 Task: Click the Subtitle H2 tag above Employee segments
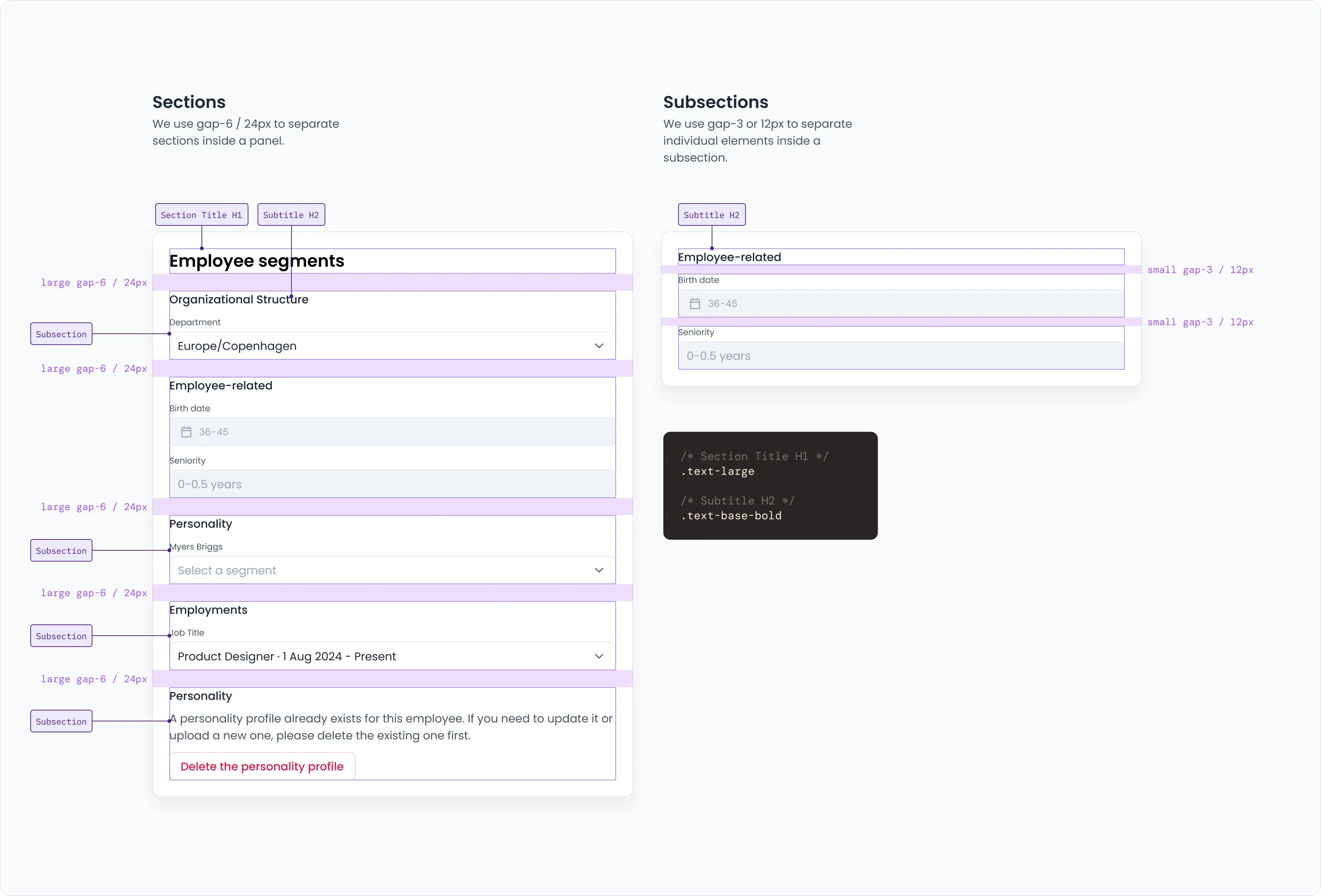click(x=291, y=214)
